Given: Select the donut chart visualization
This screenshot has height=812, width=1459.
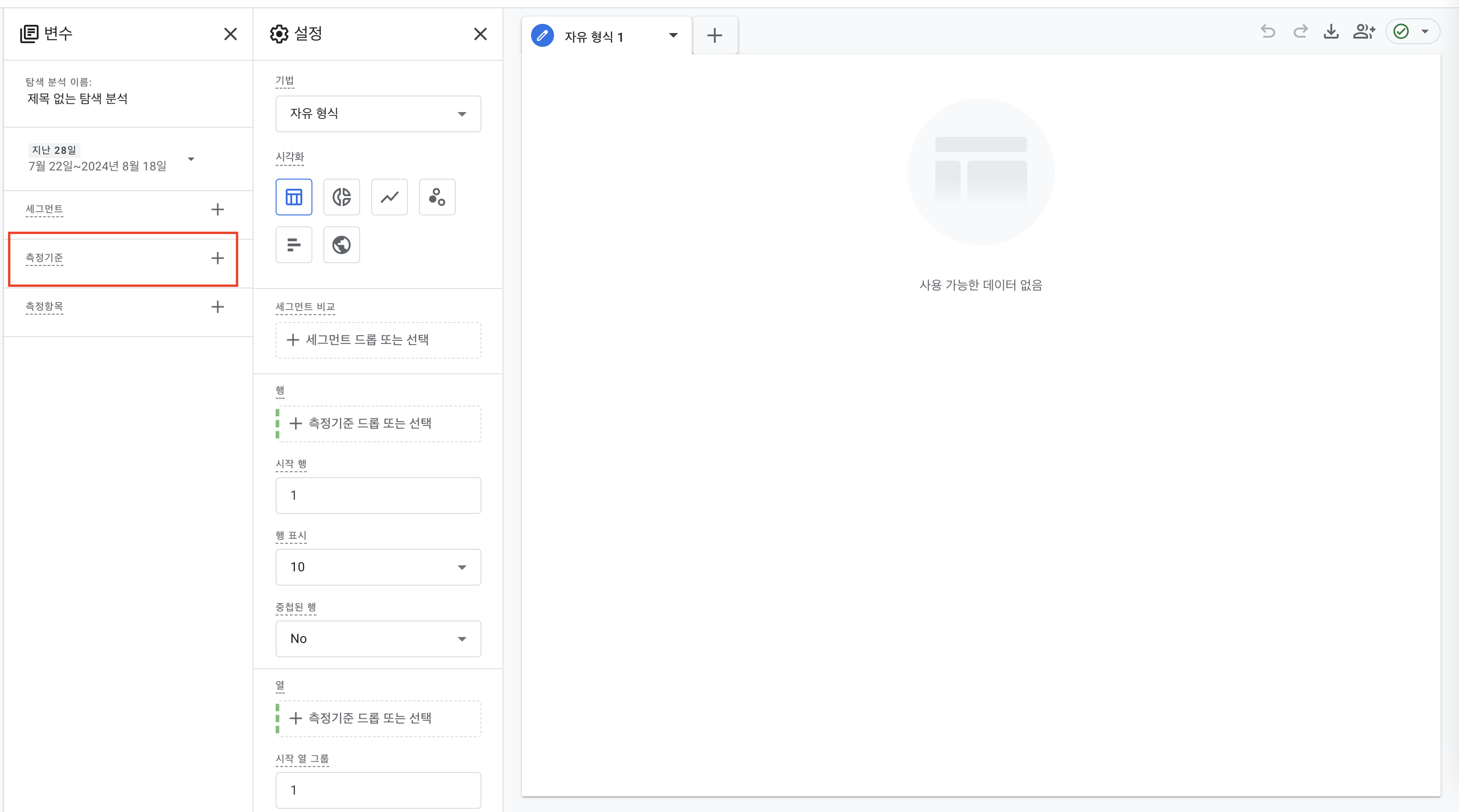Looking at the screenshot, I should (x=341, y=197).
